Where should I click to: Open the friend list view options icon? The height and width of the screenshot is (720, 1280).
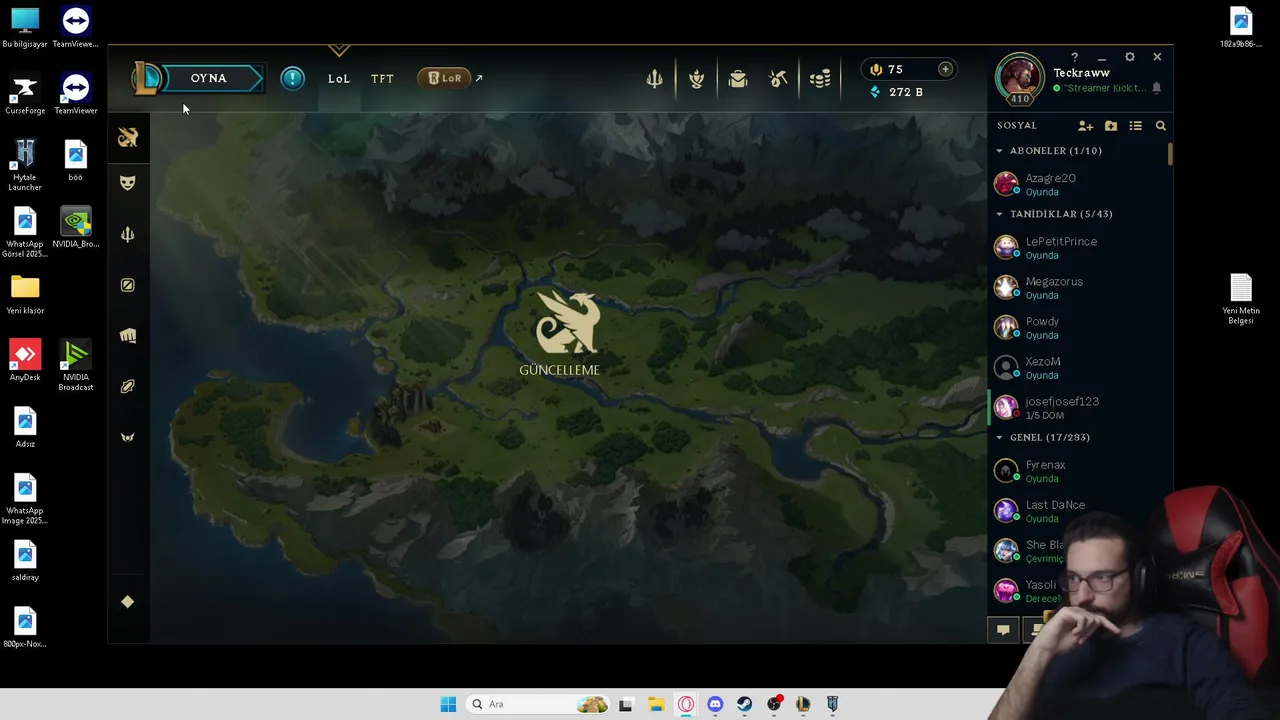point(1135,126)
